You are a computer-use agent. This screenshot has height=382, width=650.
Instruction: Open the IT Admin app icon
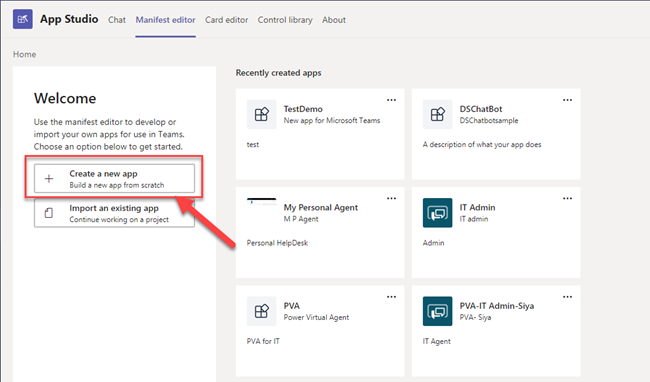coord(437,213)
